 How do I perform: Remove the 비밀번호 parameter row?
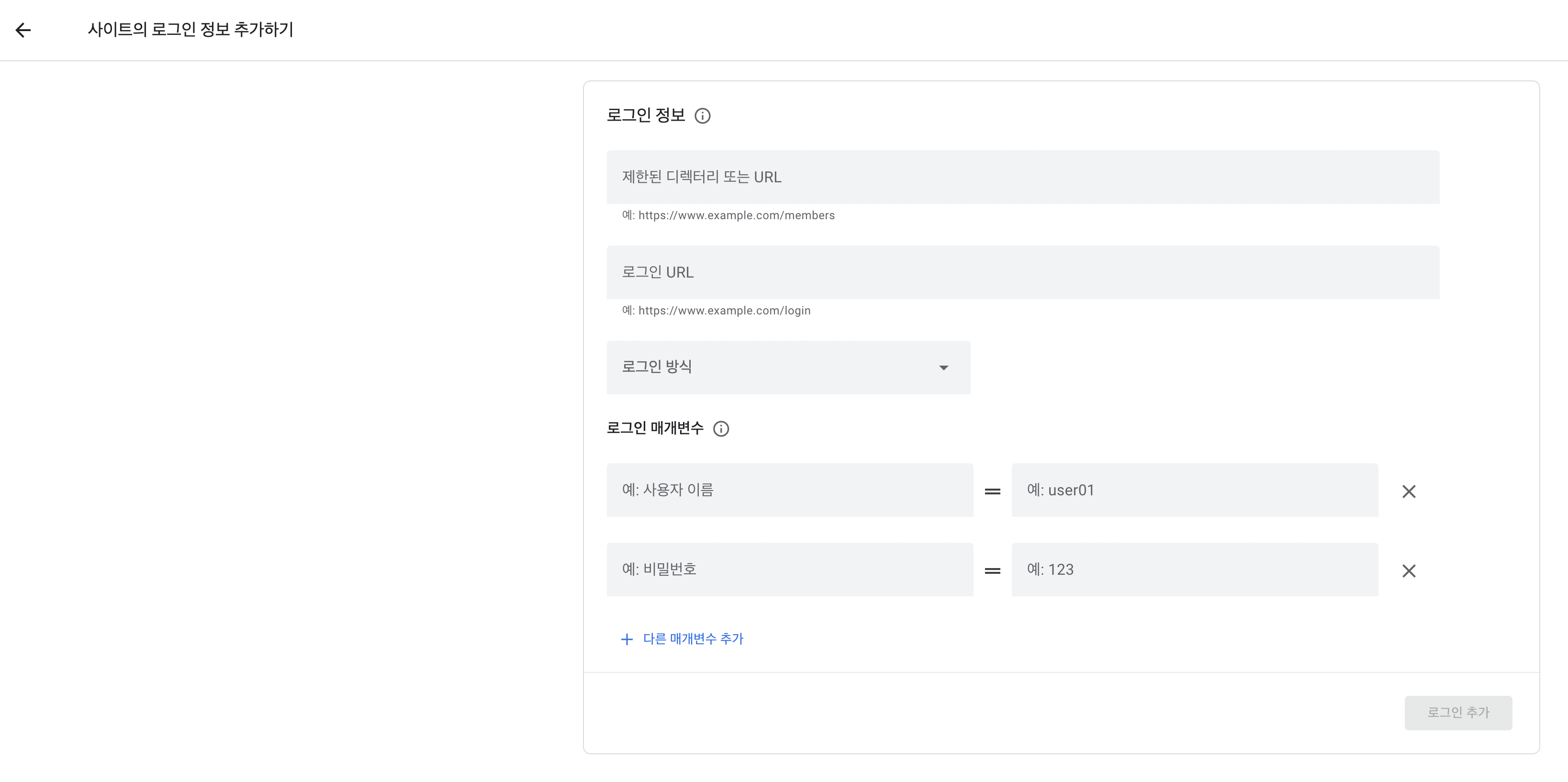[x=1409, y=571]
